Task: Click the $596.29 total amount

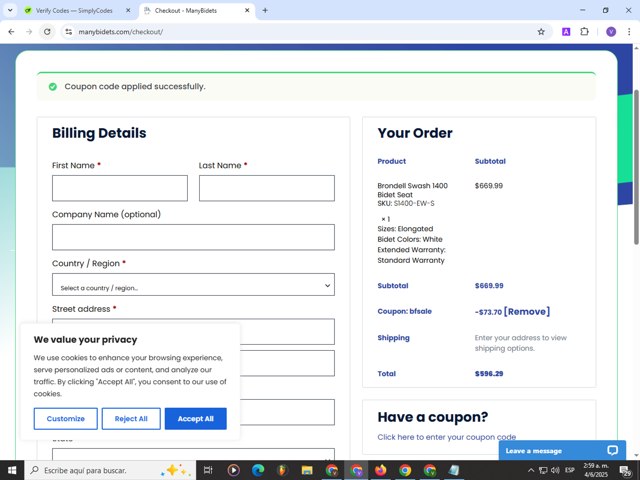Action: point(489,373)
